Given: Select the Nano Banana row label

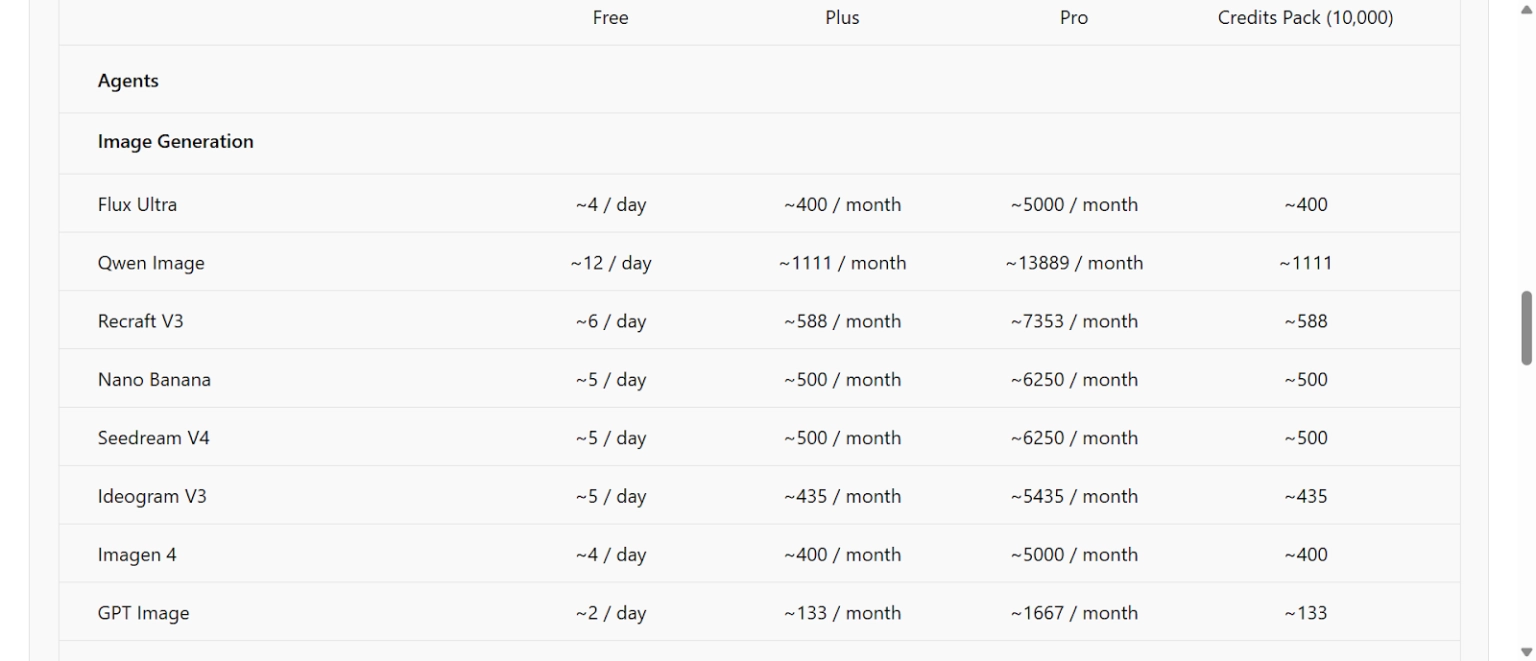Looking at the screenshot, I should click(x=154, y=380).
